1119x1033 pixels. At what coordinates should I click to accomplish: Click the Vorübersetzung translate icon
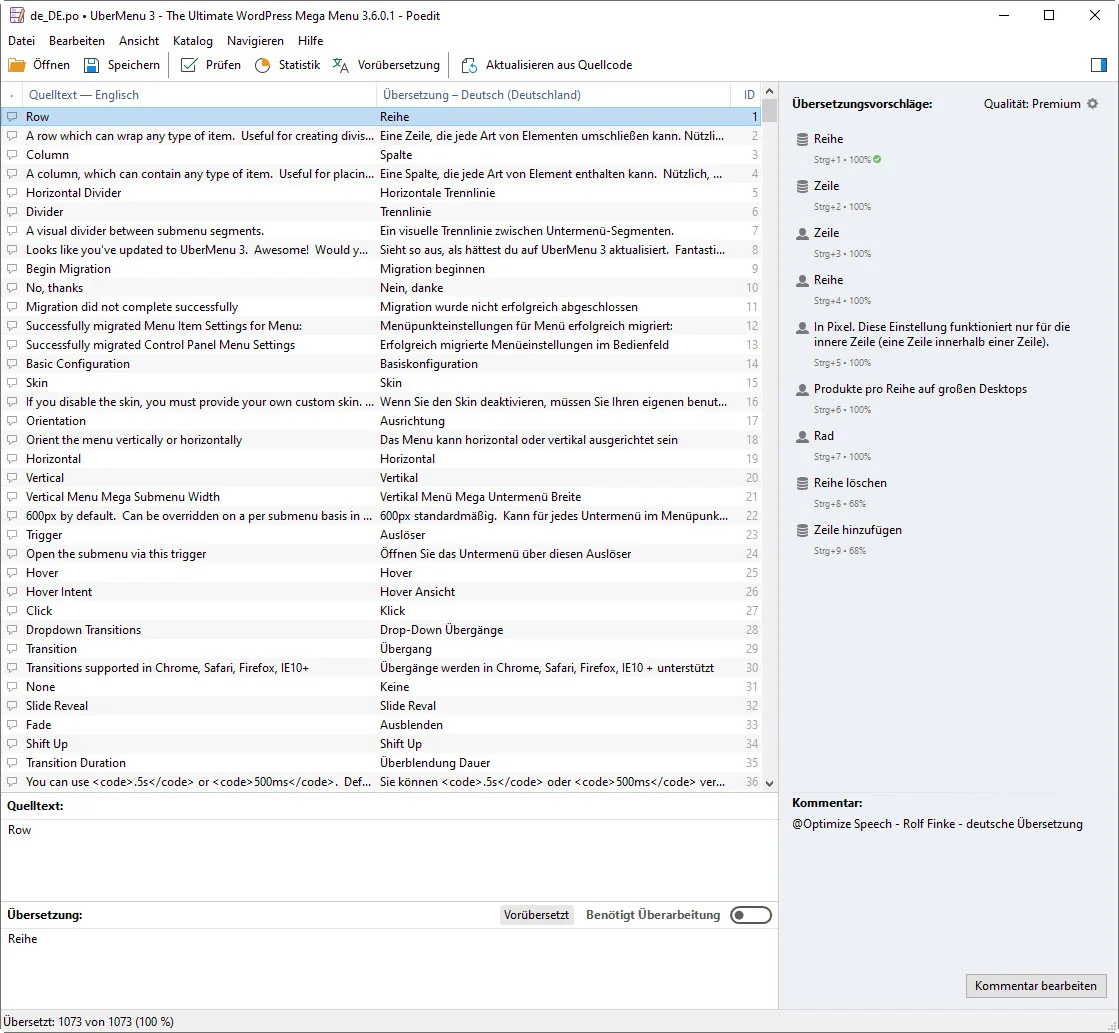(x=341, y=65)
